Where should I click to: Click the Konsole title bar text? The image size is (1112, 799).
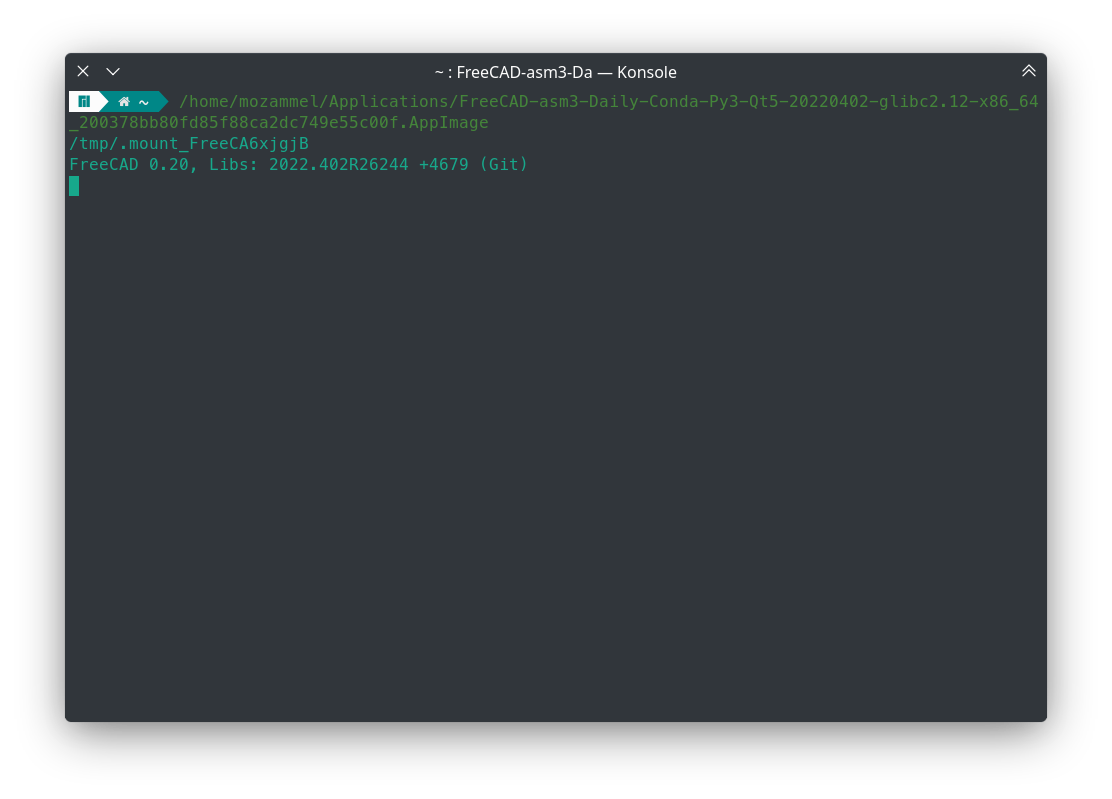556,72
